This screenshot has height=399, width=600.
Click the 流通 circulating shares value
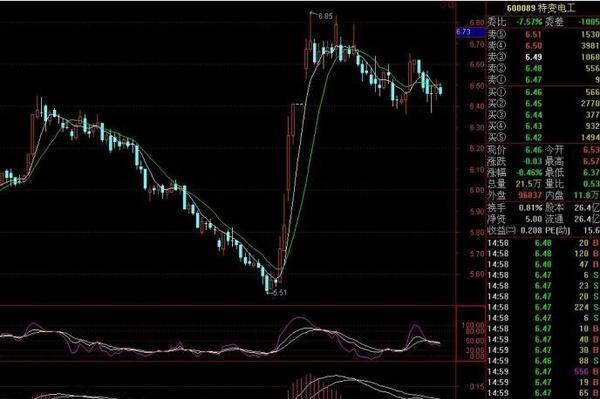587,219
